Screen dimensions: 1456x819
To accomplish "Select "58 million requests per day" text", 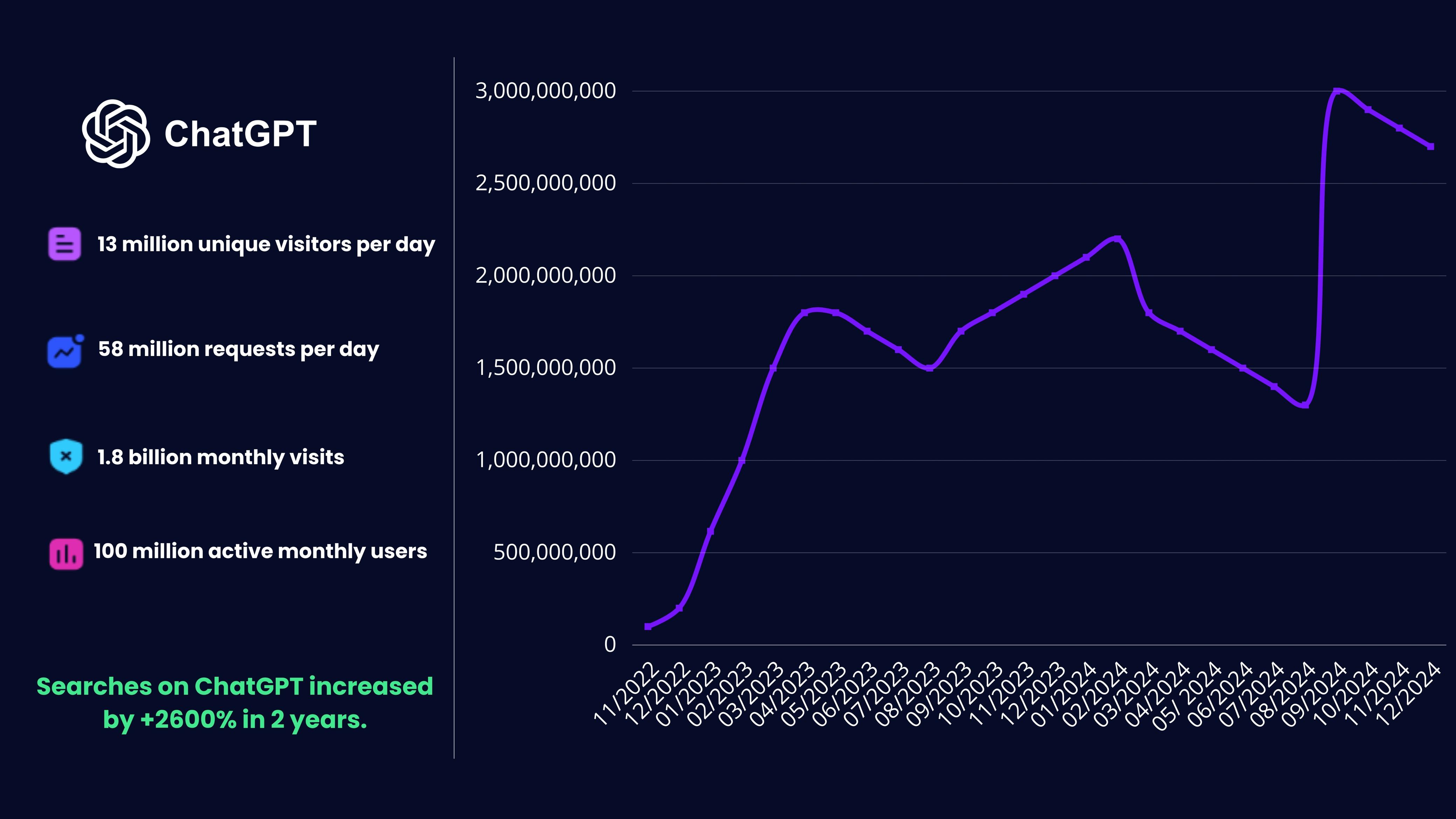I will [x=238, y=350].
